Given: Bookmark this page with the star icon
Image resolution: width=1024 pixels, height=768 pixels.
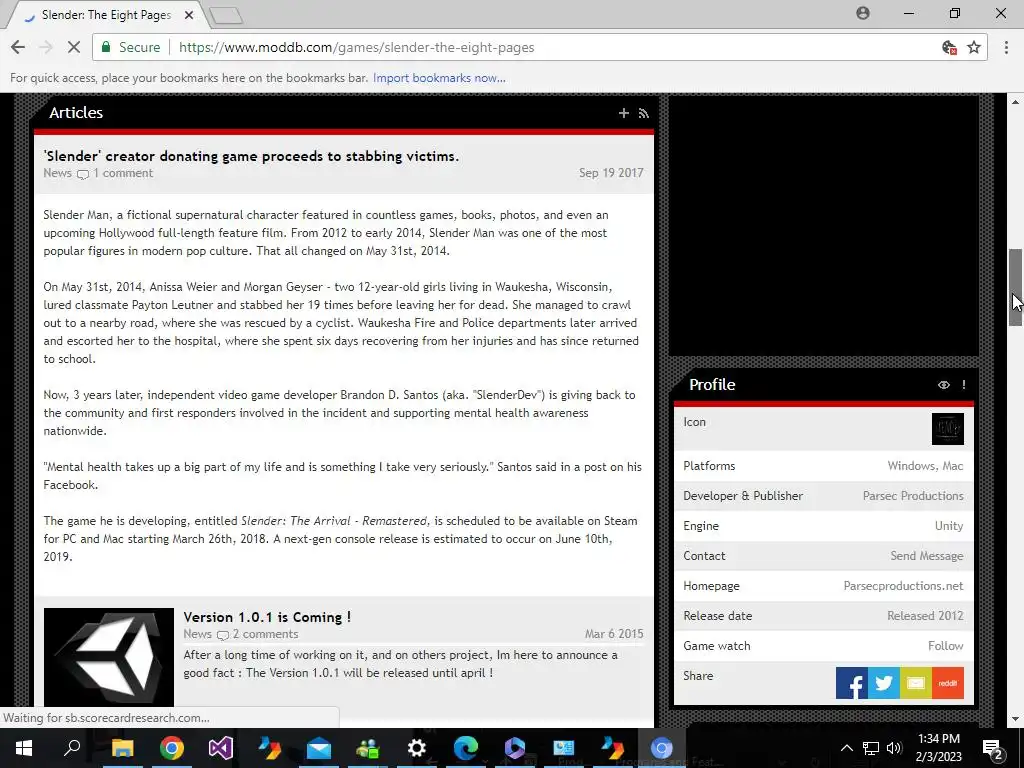Looking at the screenshot, I should point(974,47).
